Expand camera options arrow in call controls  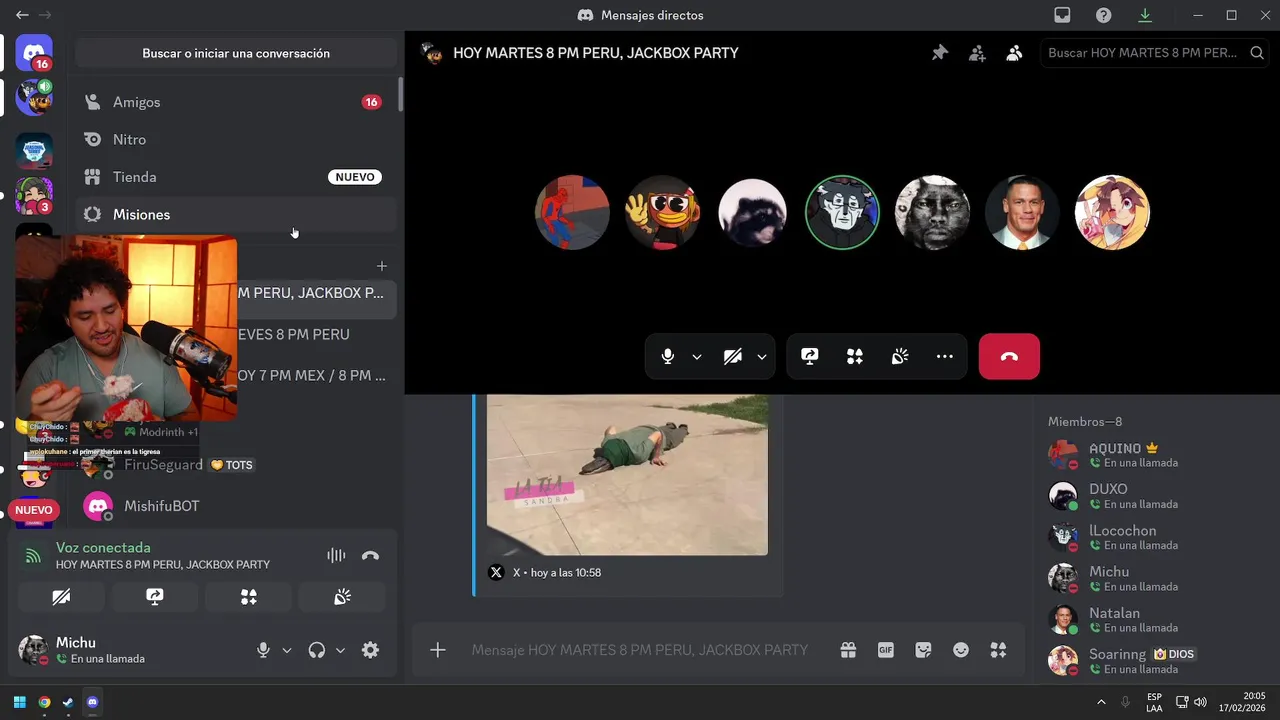point(762,356)
